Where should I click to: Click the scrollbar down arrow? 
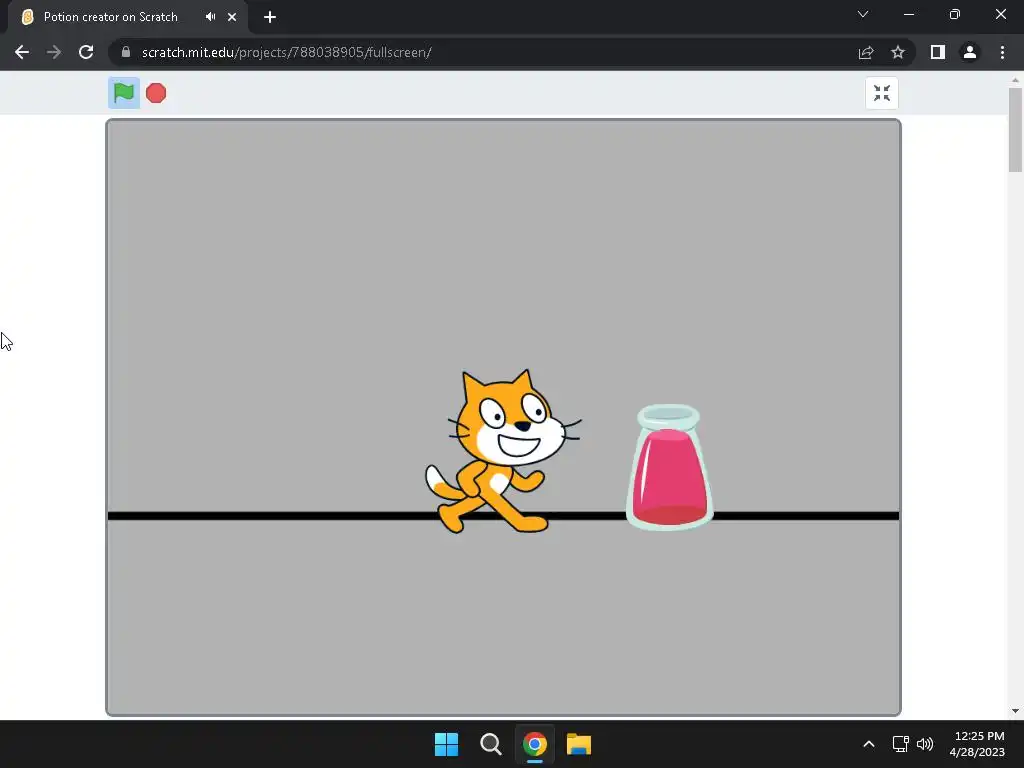[x=1015, y=711]
